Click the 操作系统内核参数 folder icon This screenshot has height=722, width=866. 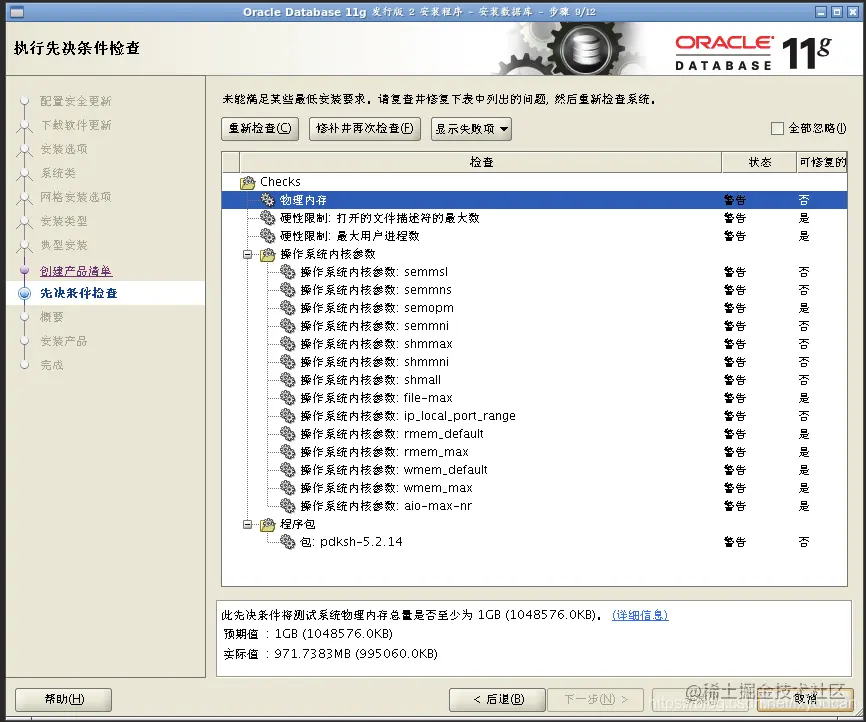click(x=268, y=254)
